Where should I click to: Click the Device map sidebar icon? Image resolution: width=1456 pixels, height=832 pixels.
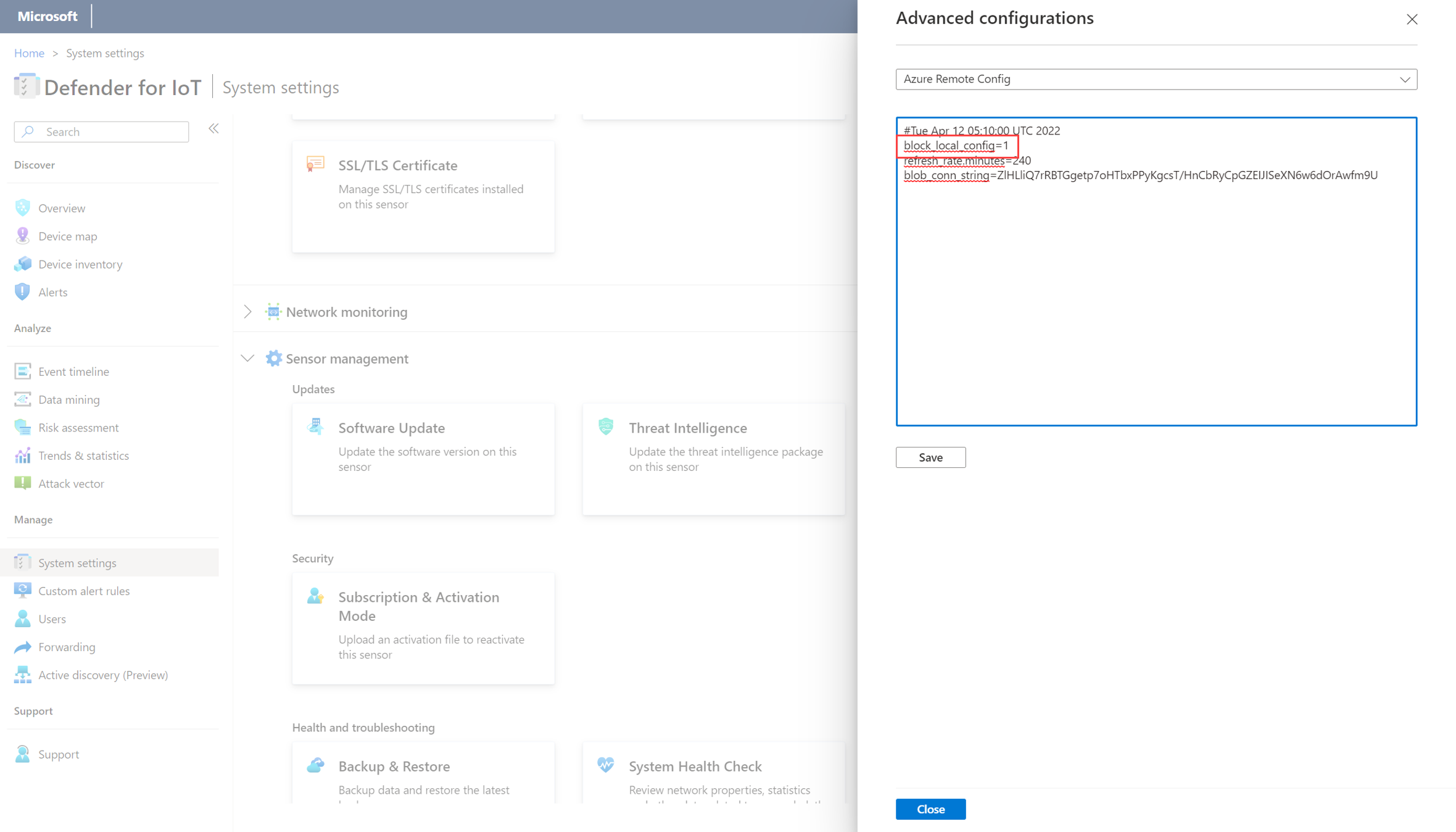click(22, 236)
